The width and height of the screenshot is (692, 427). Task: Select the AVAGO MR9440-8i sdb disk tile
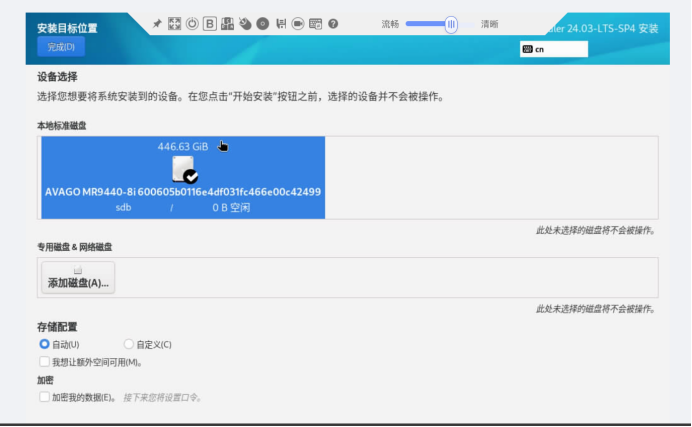(x=183, y=177)
